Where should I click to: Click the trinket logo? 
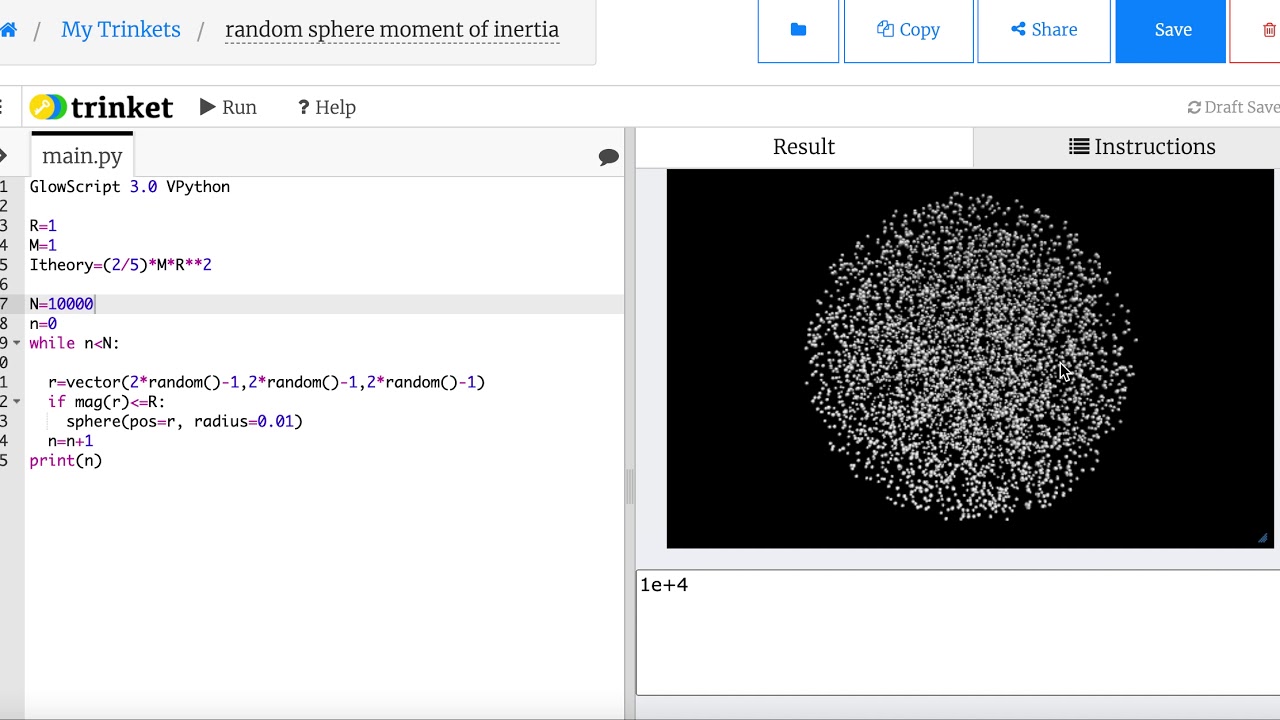(x=101, y=107)
